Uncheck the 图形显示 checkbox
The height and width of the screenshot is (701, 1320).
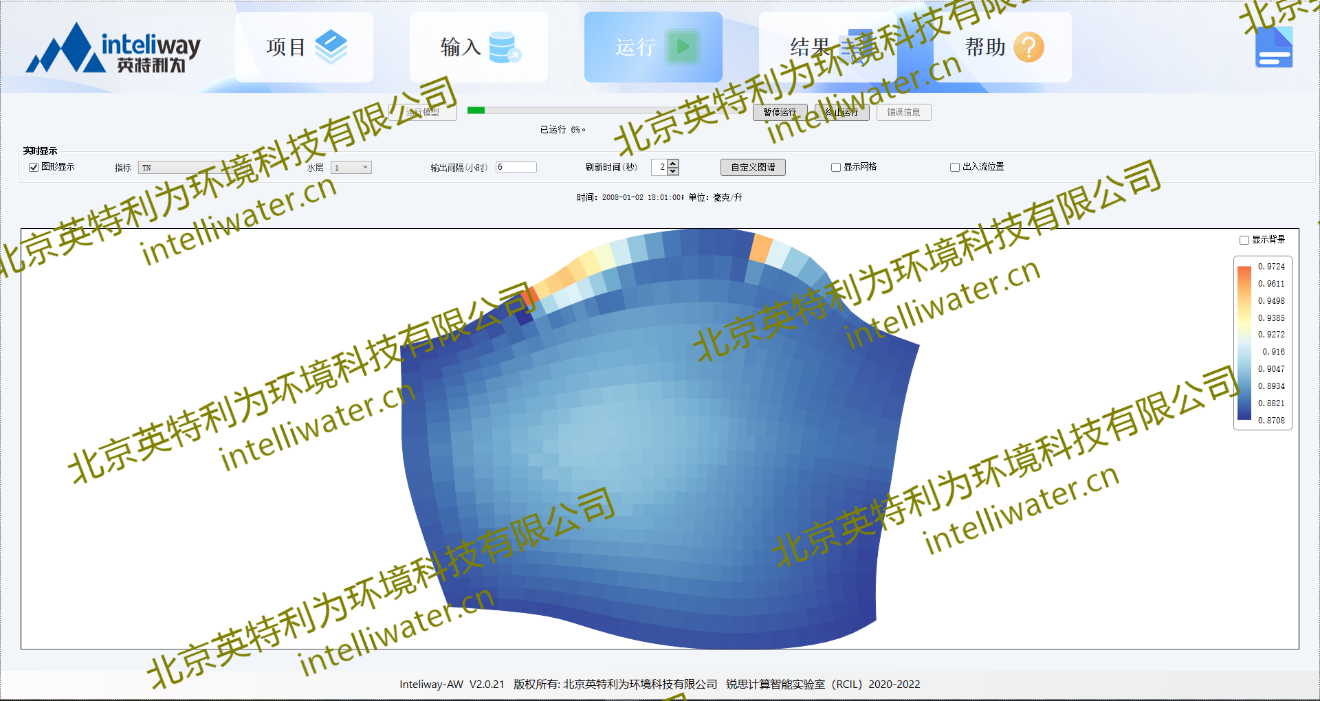(x=34, y=167)
